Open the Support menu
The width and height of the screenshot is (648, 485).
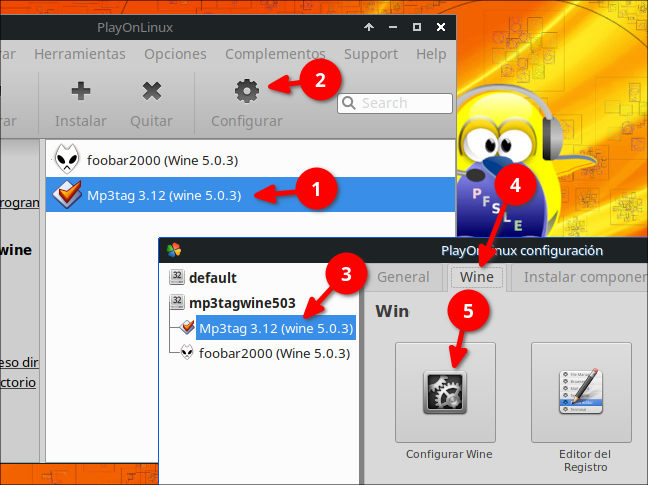371,54
